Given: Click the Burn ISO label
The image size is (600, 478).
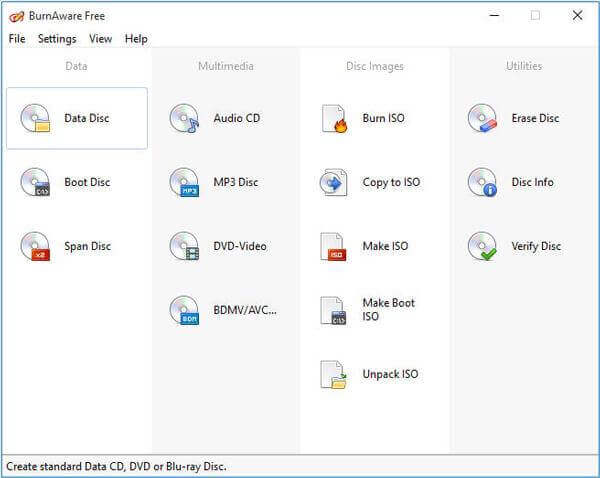Looking at the screenshot, I should pyautogui.click(x=383, y=118).
